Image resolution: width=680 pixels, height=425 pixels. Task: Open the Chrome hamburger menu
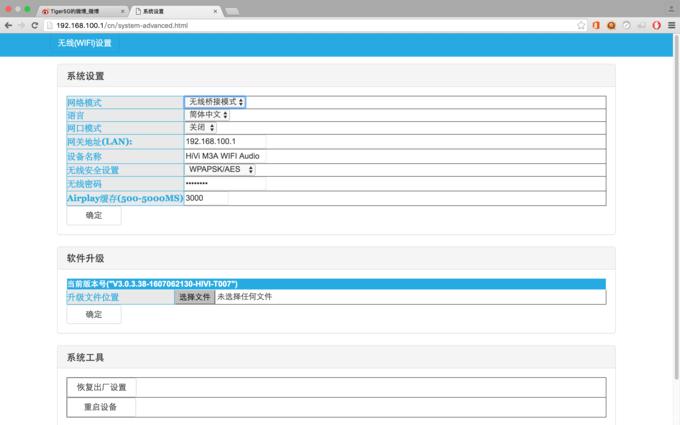point(672,25)
